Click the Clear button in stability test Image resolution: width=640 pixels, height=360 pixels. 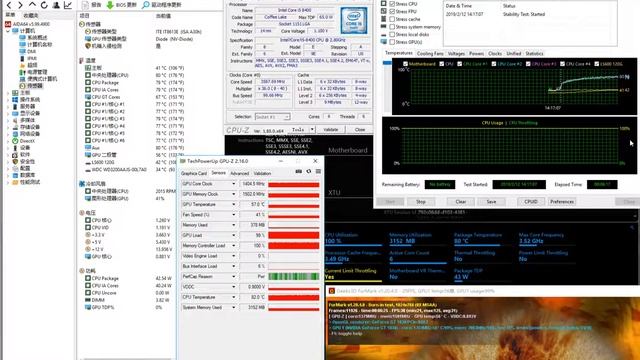click(461, 202)
